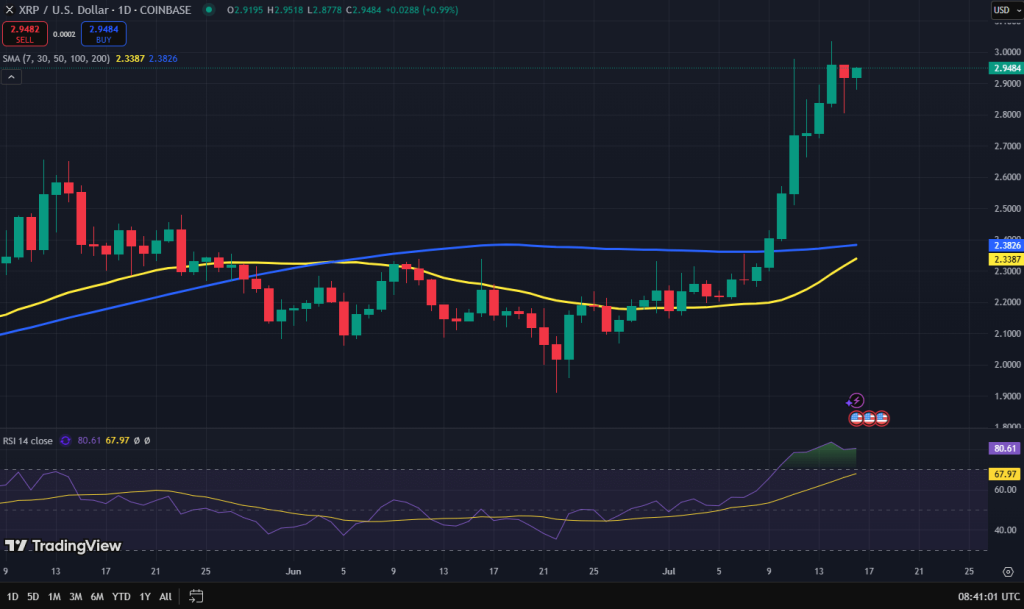Click the yellow SMA value 2.3387 in legend
Viewport: 1024px width, 609px height.
click(x=130, y=59)
